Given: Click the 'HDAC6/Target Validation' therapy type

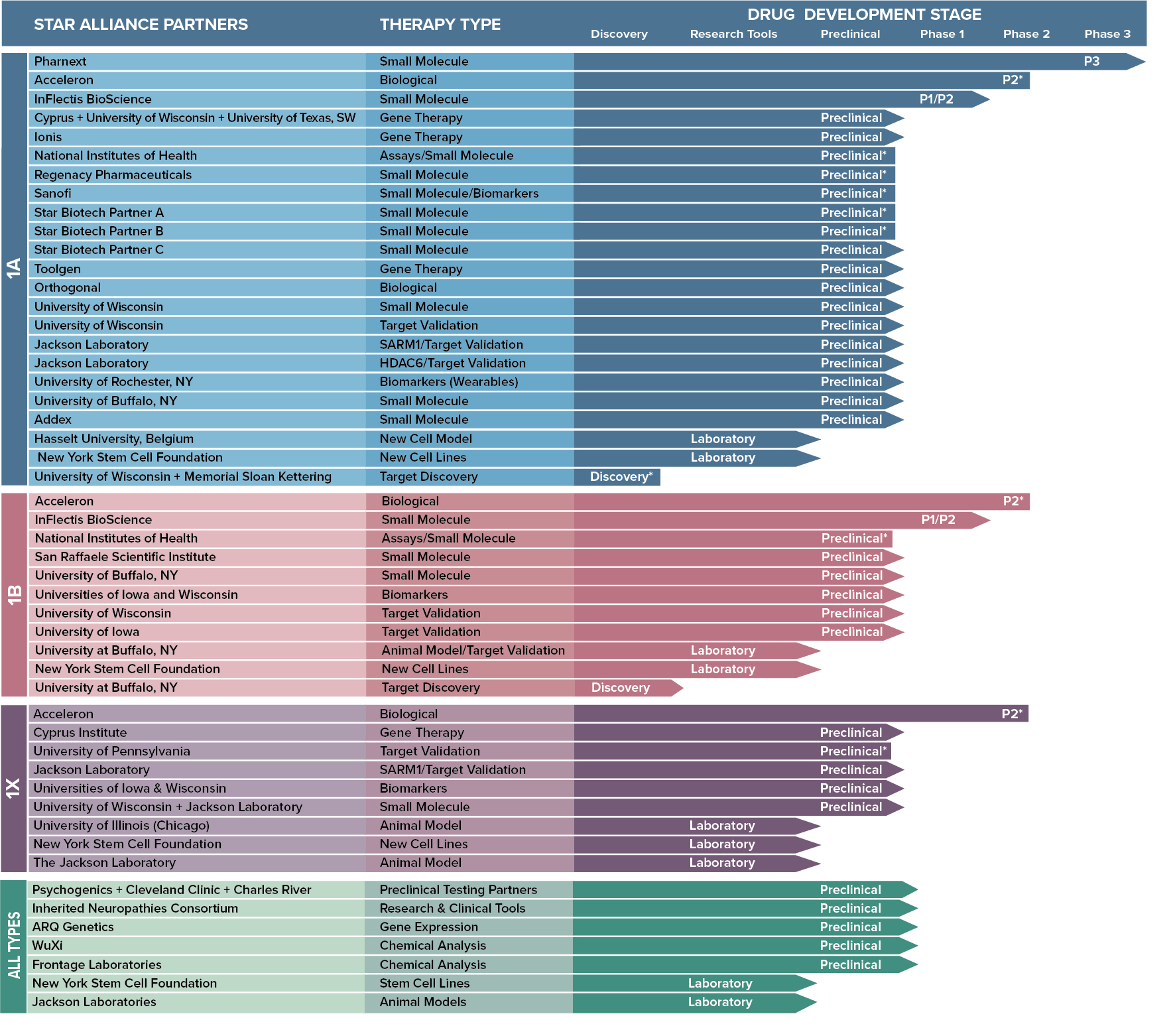Looking at the screenshot, I should click(x=452, y=363).
